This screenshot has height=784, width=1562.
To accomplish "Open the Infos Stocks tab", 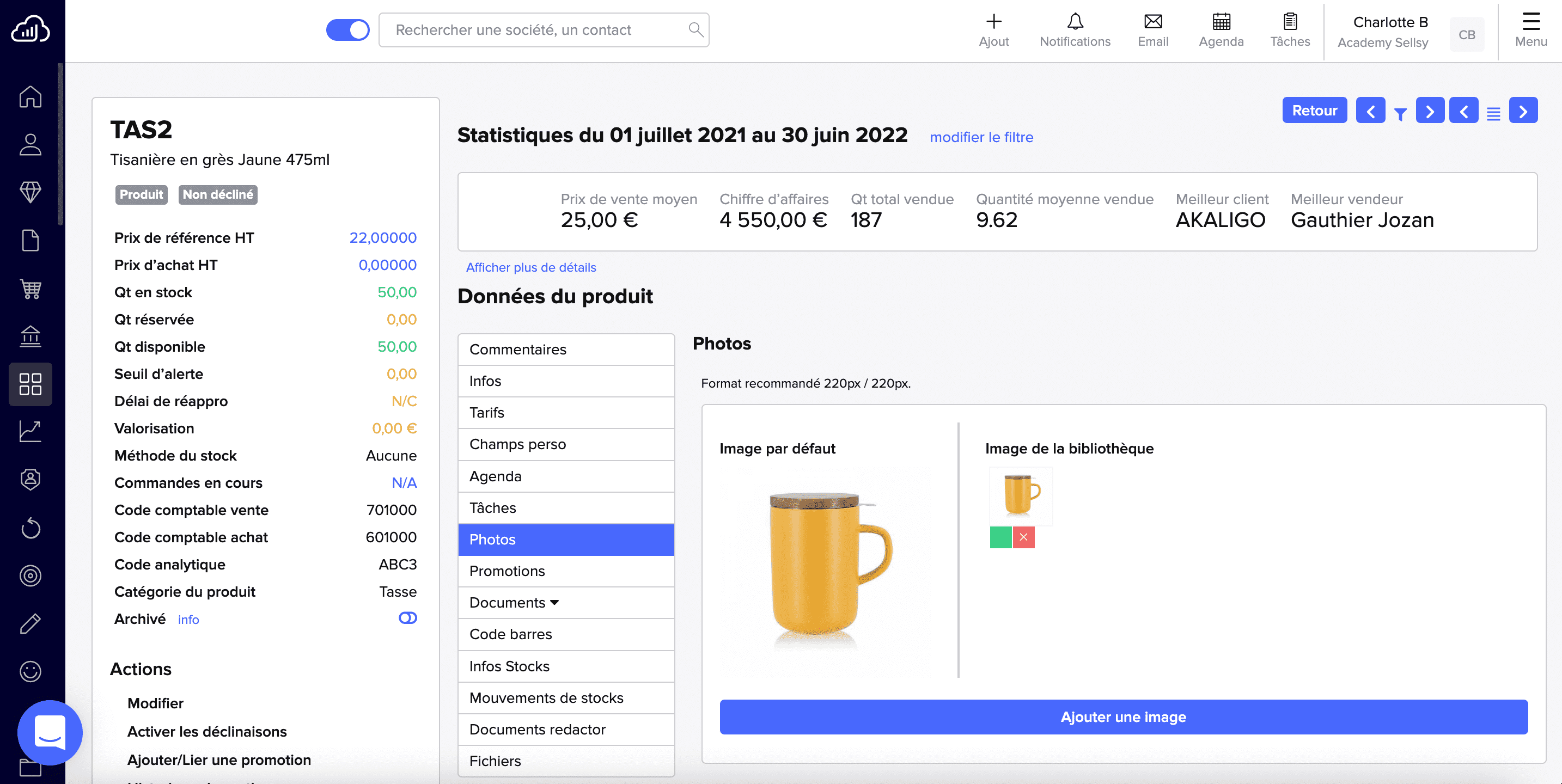I will (566, 666).
